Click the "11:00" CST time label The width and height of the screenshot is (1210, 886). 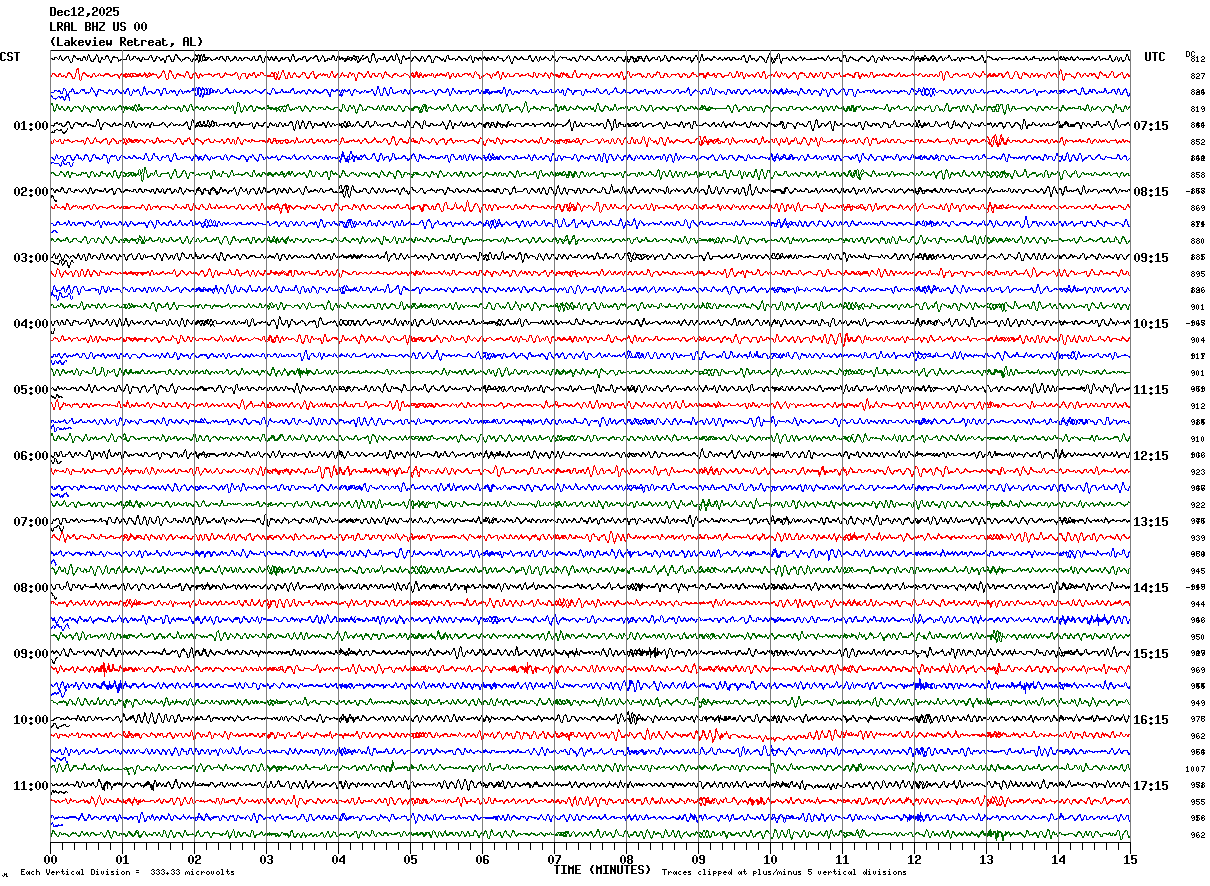point(31,786)
